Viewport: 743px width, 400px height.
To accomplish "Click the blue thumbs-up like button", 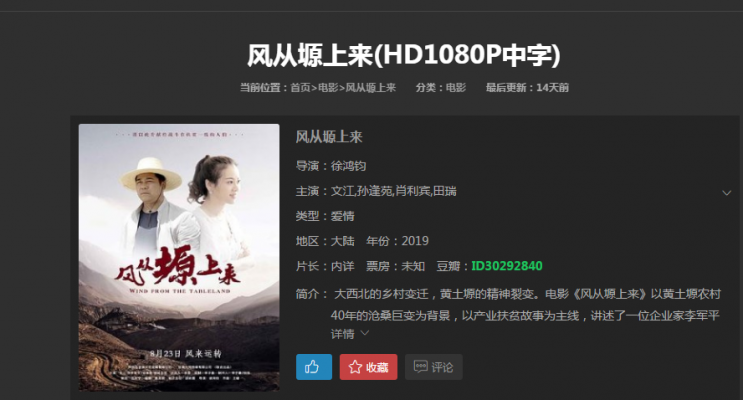I will (314, 367).
